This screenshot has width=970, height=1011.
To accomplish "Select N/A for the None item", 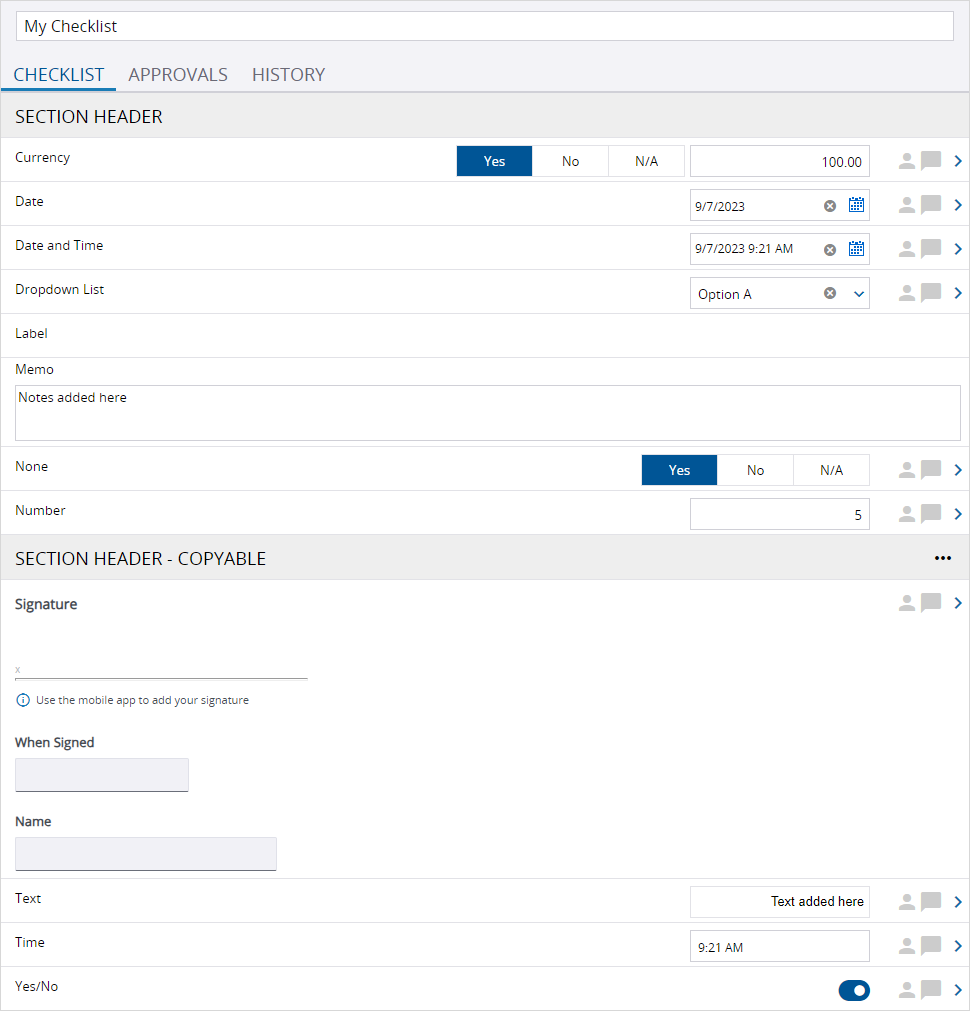I will tap(831, 470).
